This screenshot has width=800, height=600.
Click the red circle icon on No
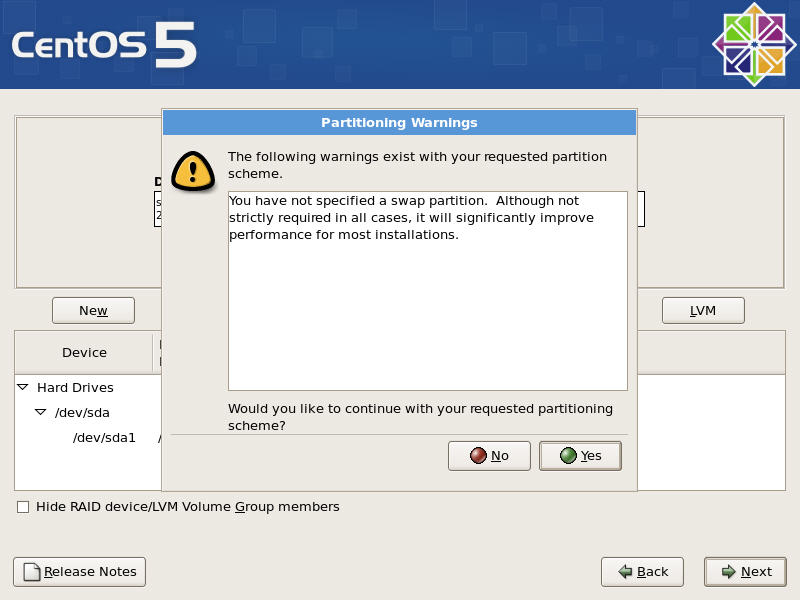tap(478, 456)
